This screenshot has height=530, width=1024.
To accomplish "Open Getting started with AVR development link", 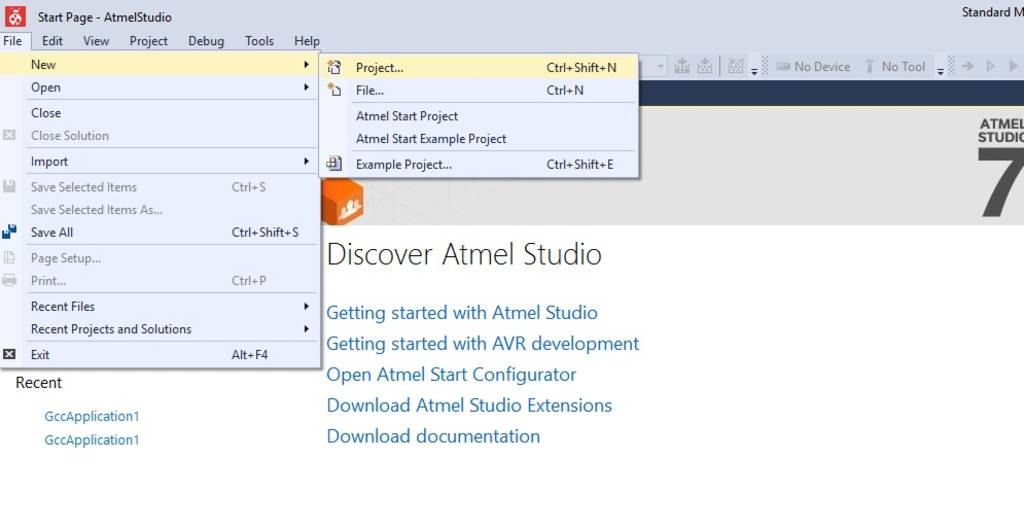I will point(483,343).
